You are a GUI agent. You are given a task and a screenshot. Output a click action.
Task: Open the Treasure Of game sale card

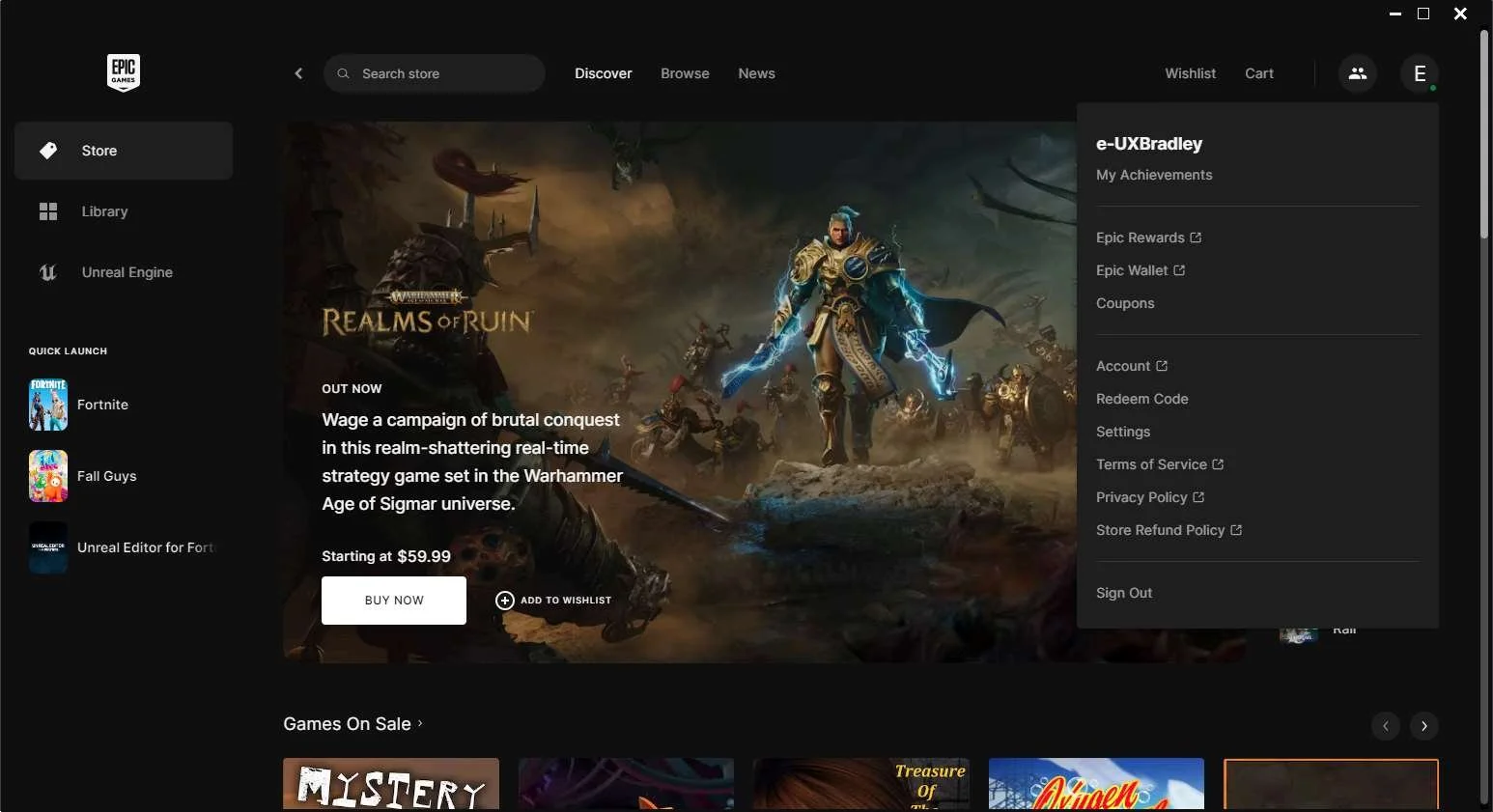pyautogui.click(x=860, y=785)
